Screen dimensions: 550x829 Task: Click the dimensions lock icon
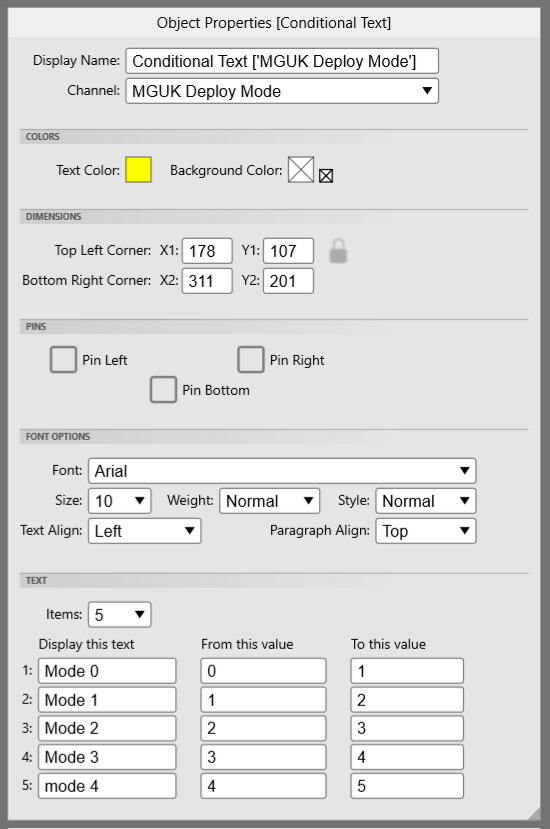pos(338,251)
